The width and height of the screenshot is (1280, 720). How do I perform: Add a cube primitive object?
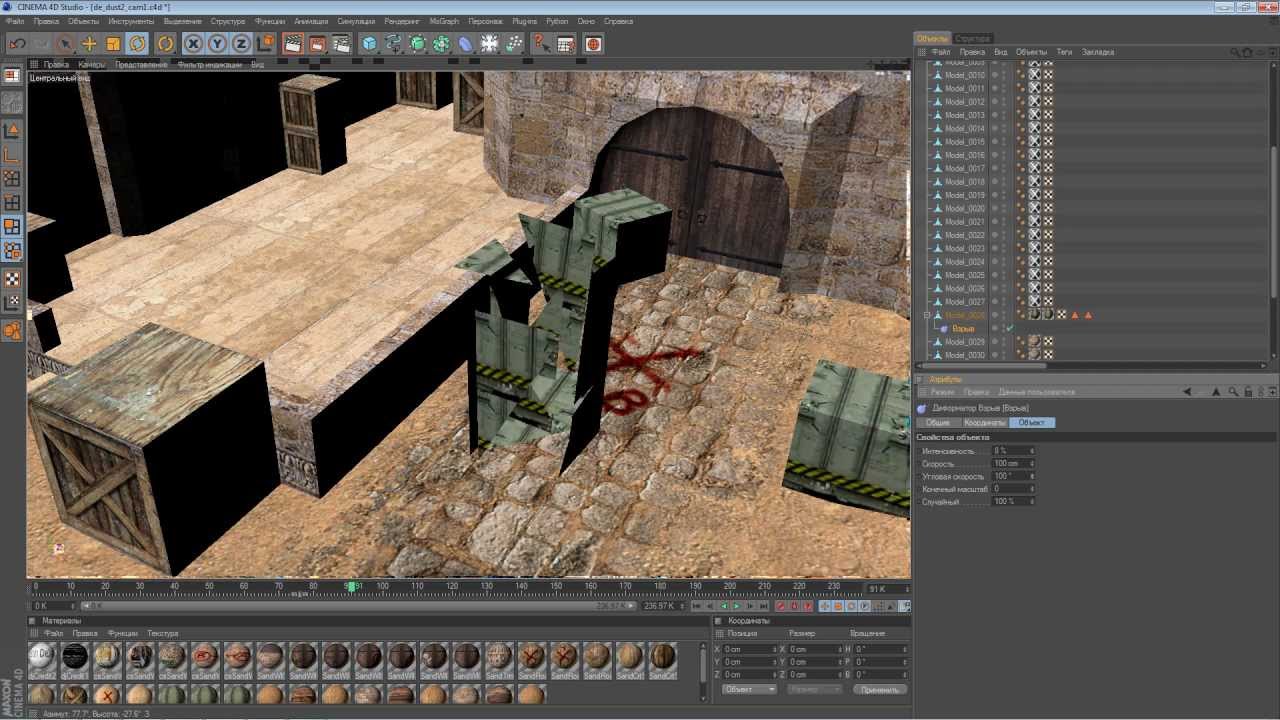click(x=370, y=44)
